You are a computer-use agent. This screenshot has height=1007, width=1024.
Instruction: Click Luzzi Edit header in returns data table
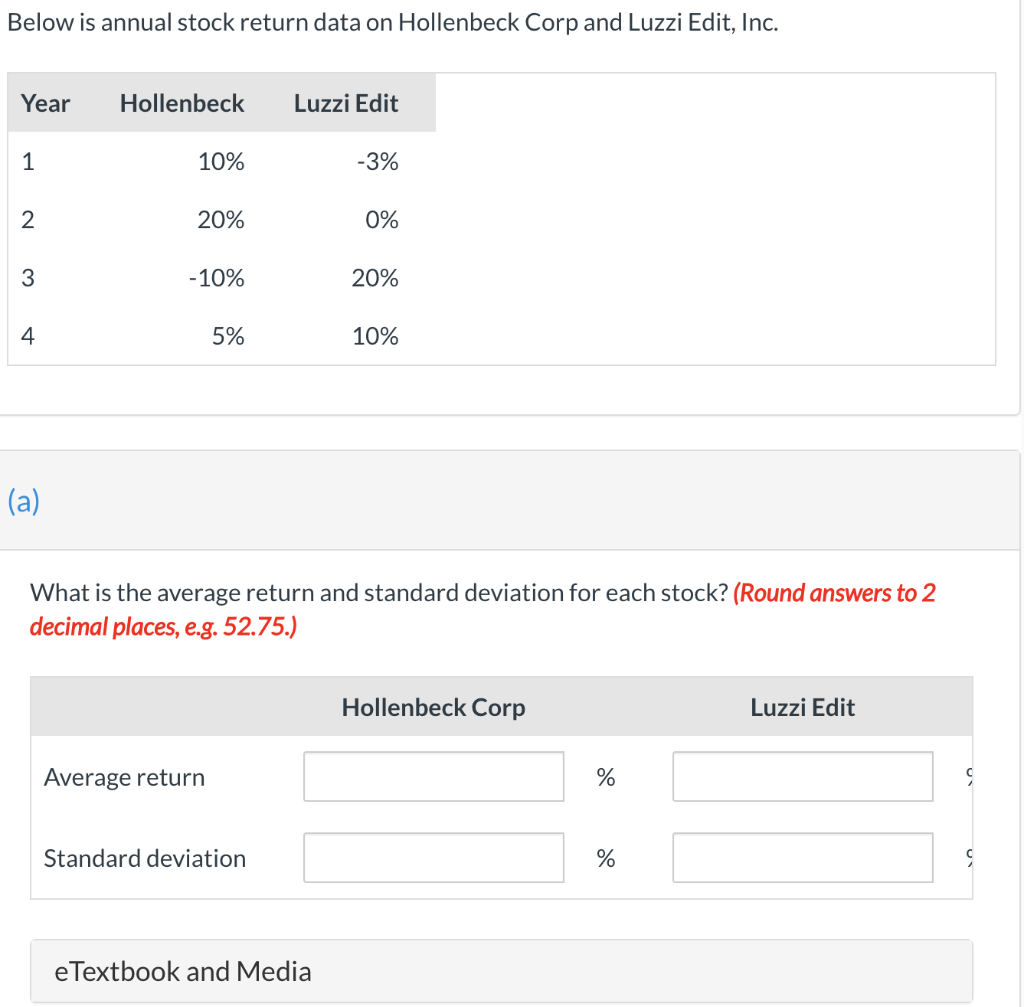346,103
